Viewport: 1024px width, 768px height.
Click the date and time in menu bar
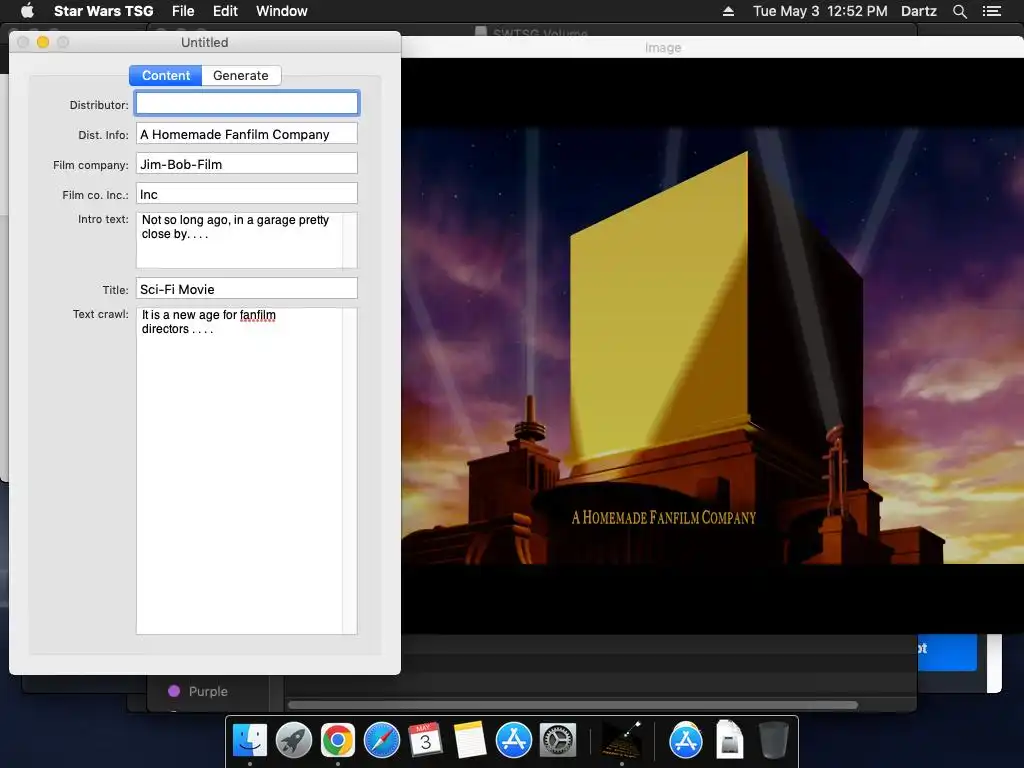tap(820, 11)
